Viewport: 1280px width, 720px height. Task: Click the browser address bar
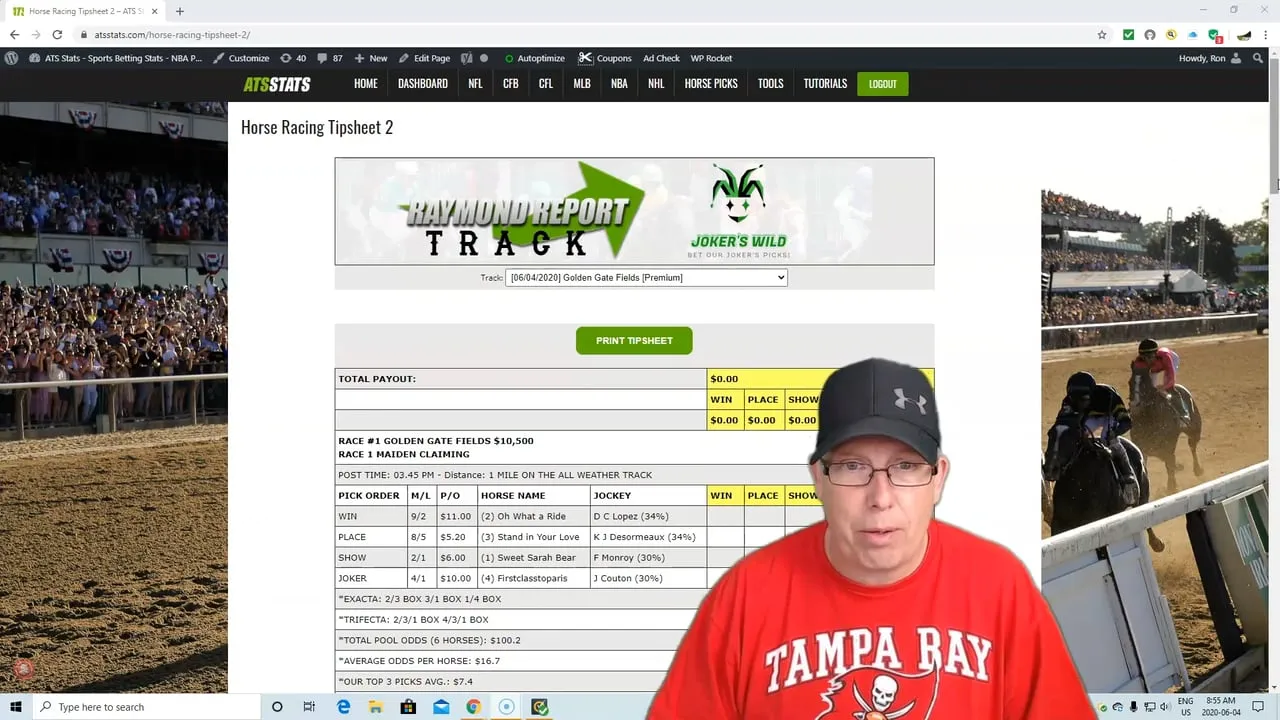(x=590, y=34)
